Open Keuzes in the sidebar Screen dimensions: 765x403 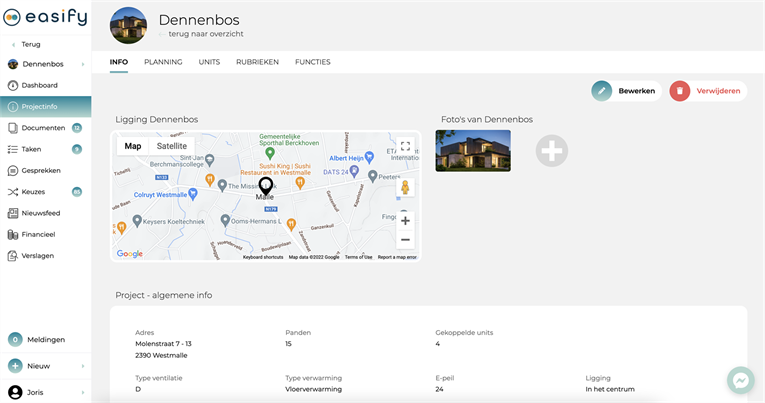(x=33, y=192)
